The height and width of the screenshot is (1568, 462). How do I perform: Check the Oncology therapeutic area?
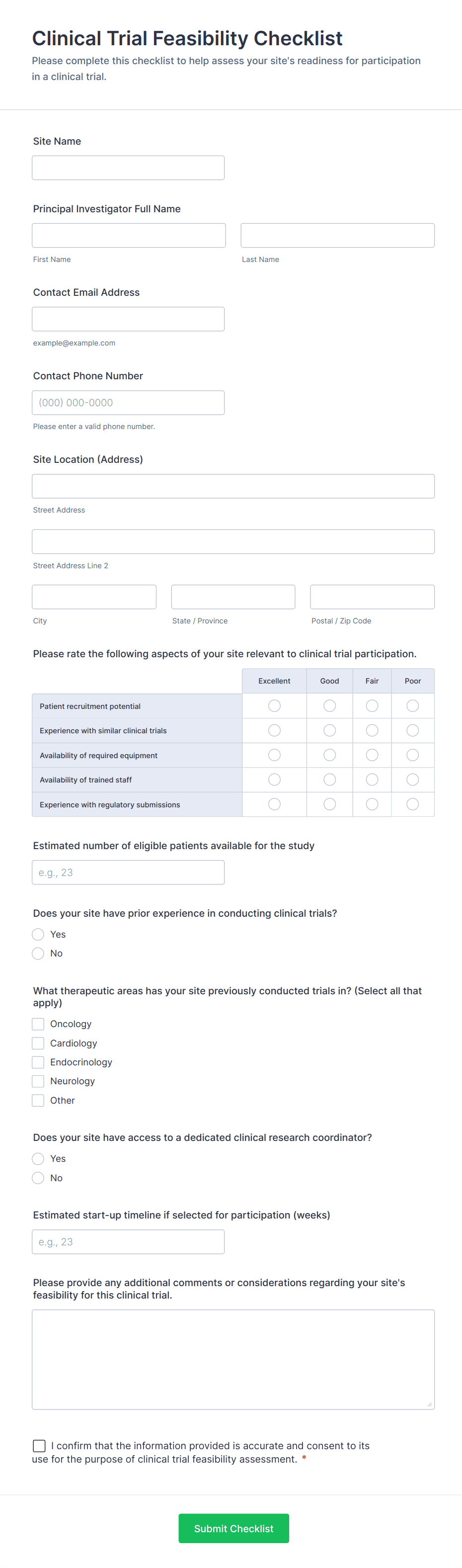(38, 1024)
